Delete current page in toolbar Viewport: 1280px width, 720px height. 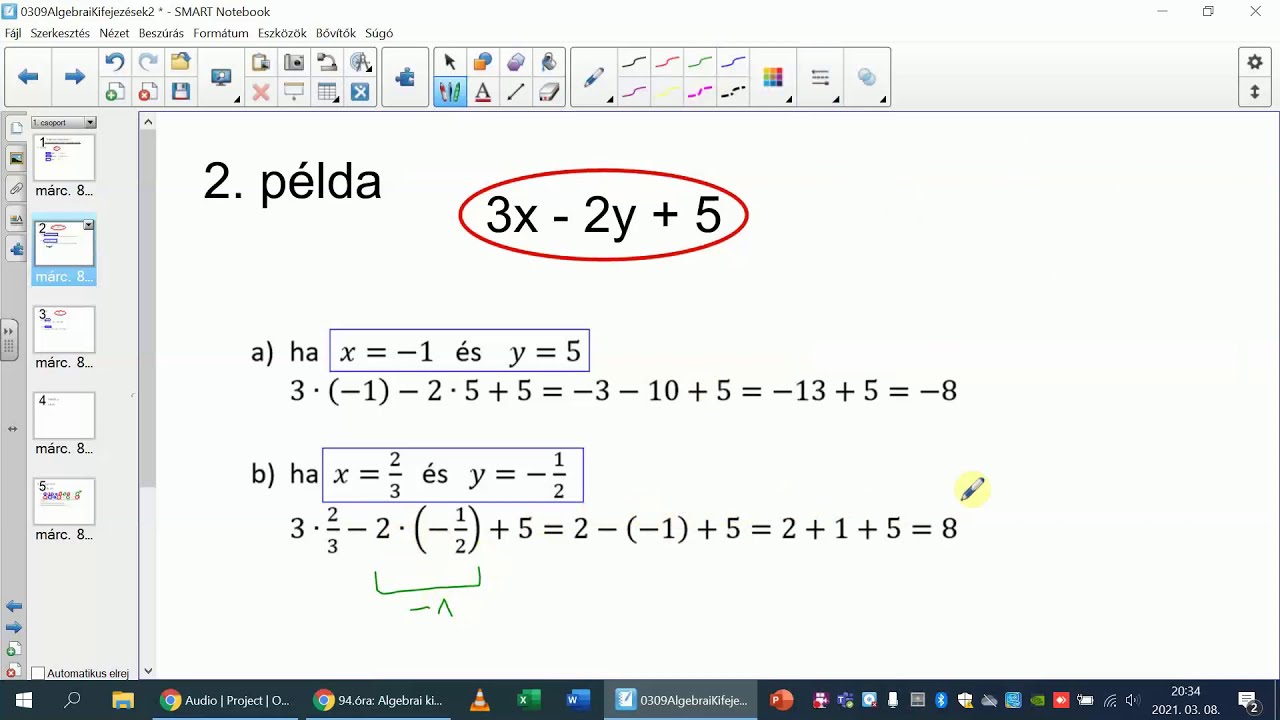[147, 92]
